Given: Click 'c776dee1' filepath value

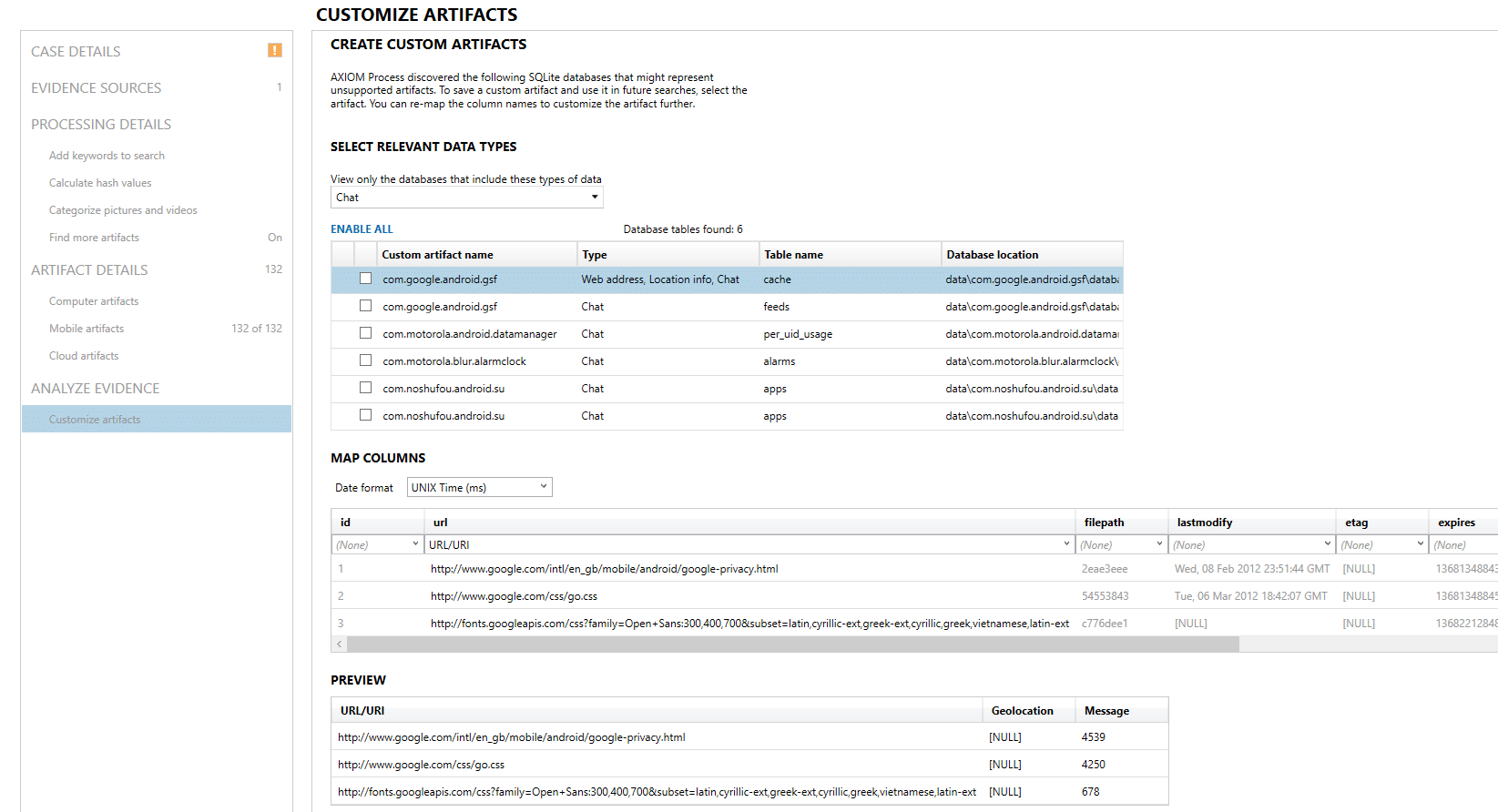Looking at the screenshot, I should point(1105,624).
